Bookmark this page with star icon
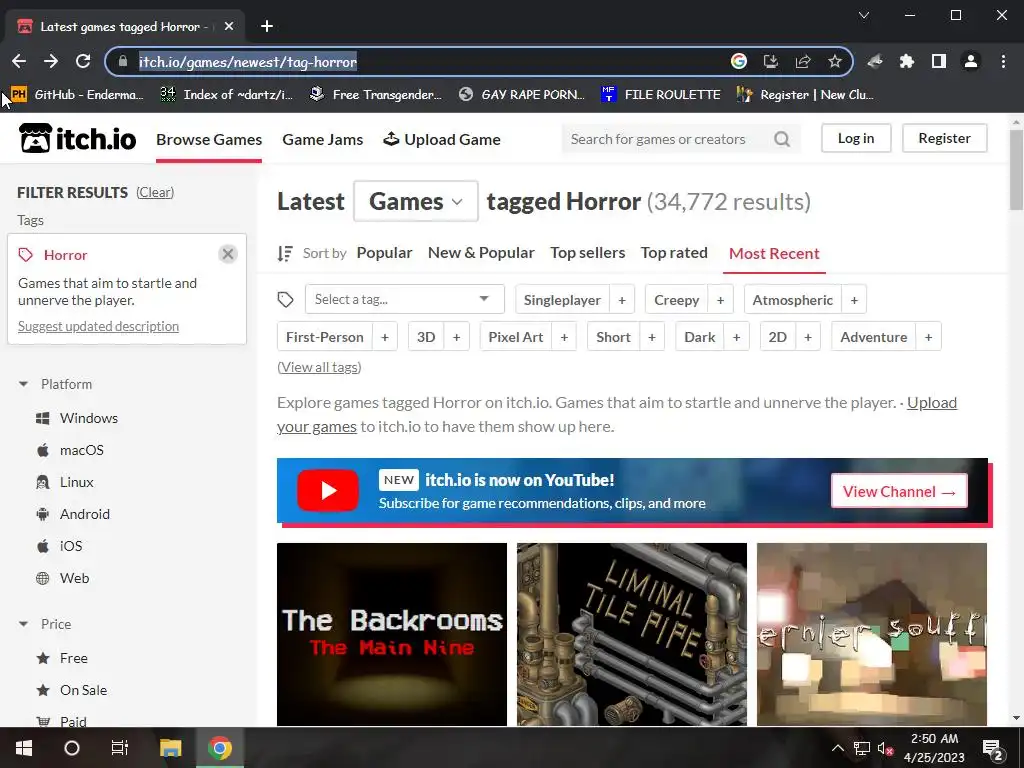This screenshot has width=1024, height=768. coord(835,61)
